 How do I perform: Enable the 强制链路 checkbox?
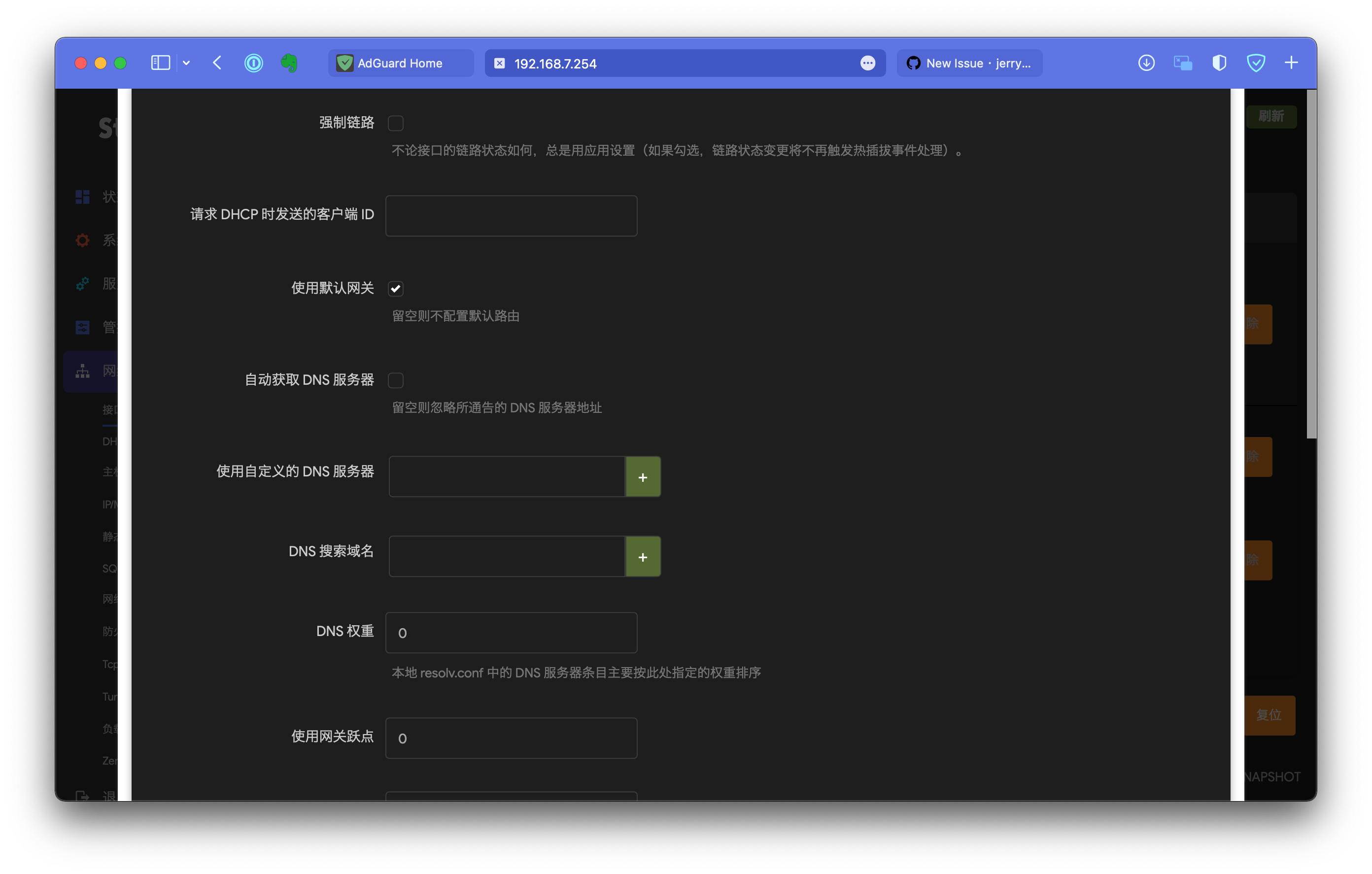(x=395, y=123)
